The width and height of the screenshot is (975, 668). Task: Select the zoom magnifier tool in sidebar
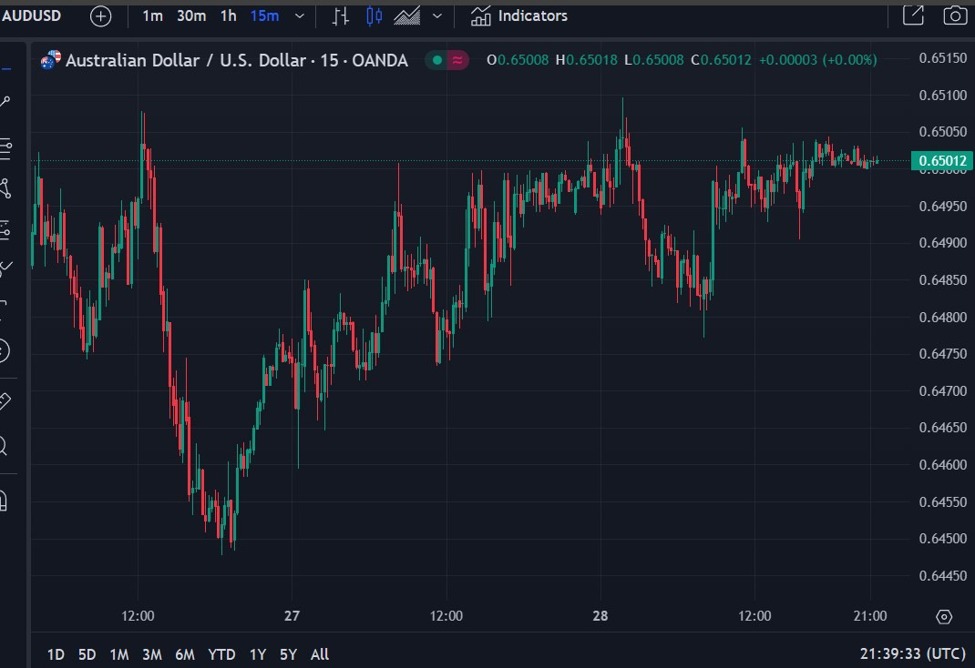(5, 446)
